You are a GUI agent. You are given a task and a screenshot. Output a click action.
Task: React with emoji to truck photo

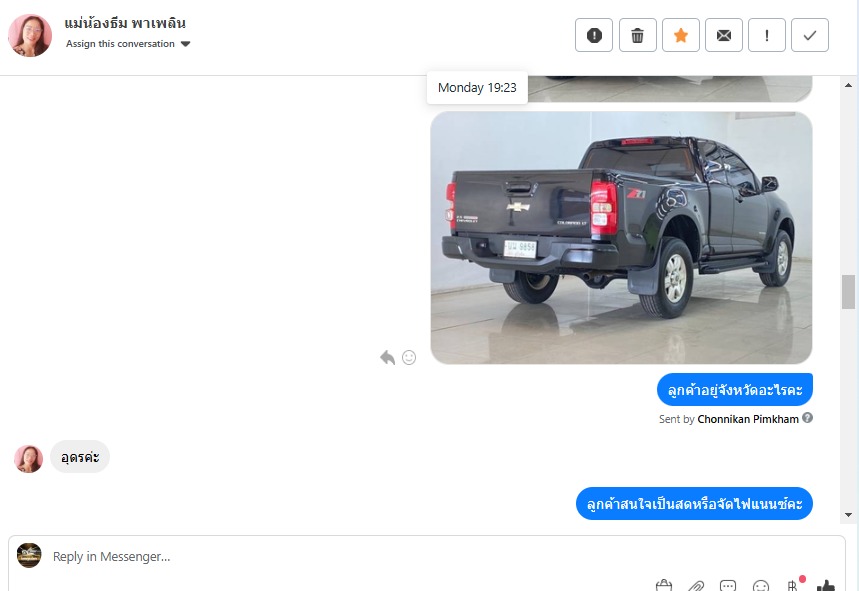click(x=409, y=358)
